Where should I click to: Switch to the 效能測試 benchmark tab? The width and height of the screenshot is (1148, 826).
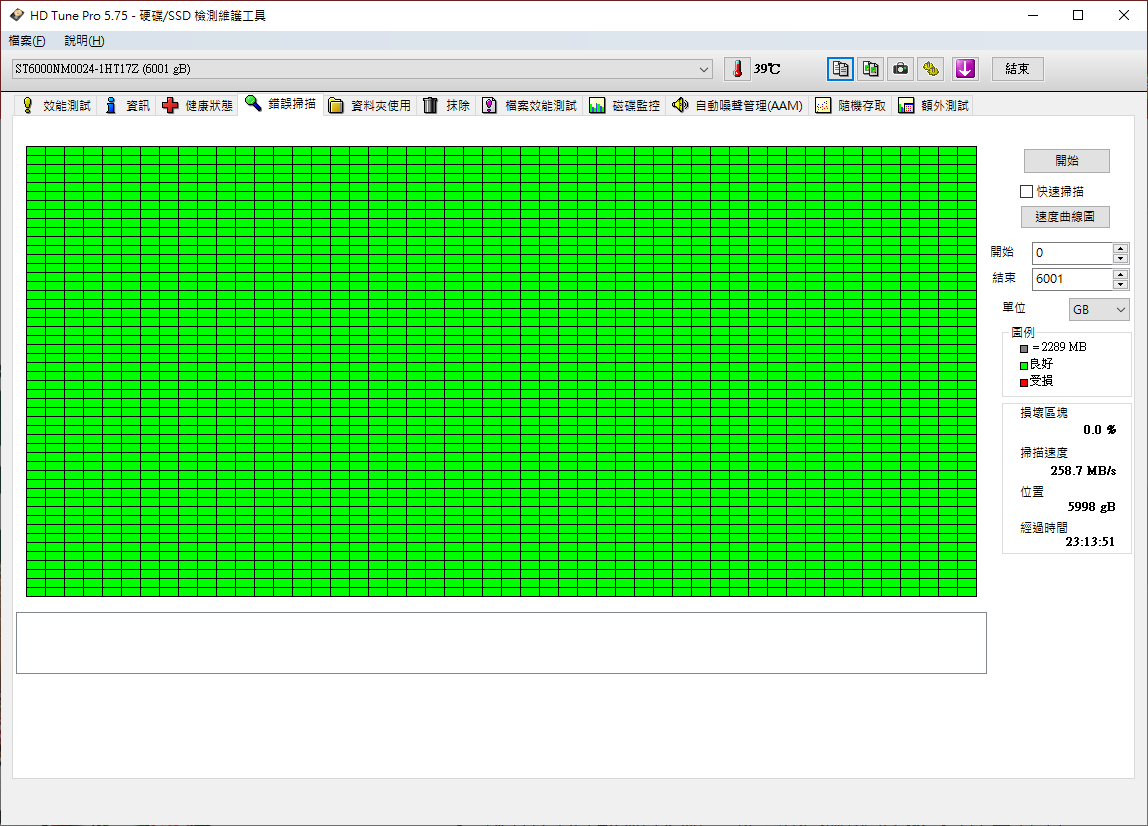(56, 105)
